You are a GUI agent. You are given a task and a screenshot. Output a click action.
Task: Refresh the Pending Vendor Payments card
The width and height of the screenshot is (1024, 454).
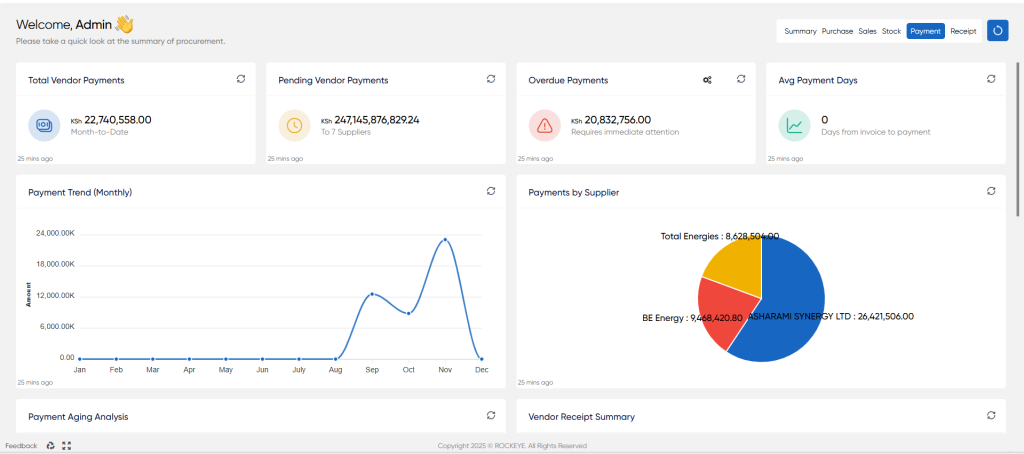click(491, 79)
